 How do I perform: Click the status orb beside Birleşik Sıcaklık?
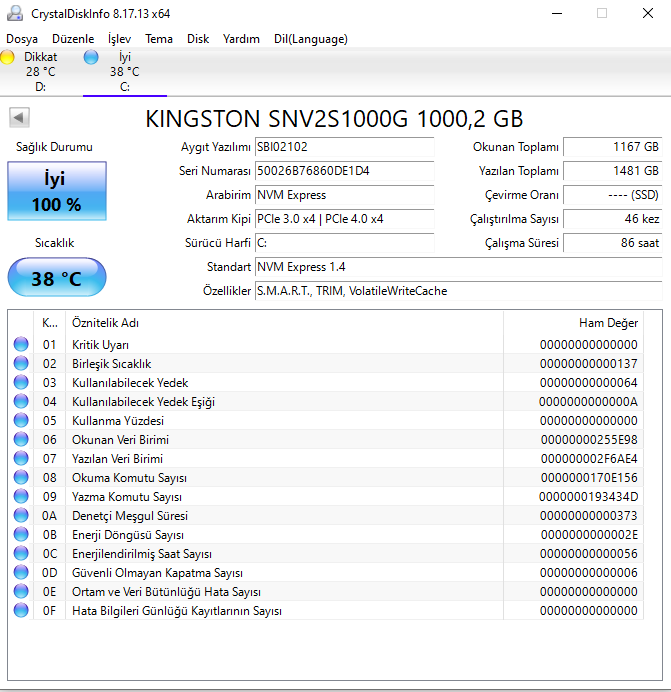[x=21, y=364]
